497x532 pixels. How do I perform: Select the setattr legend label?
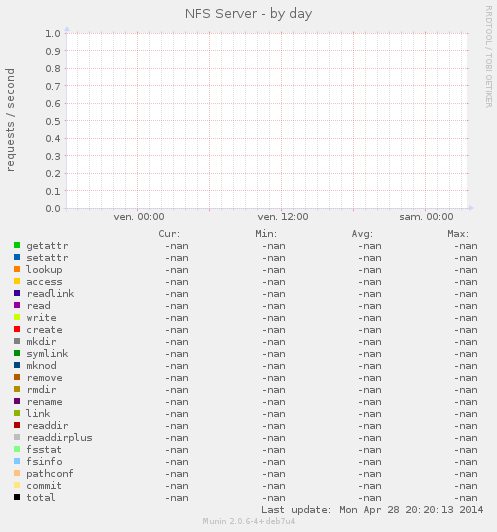click(47, 258)
